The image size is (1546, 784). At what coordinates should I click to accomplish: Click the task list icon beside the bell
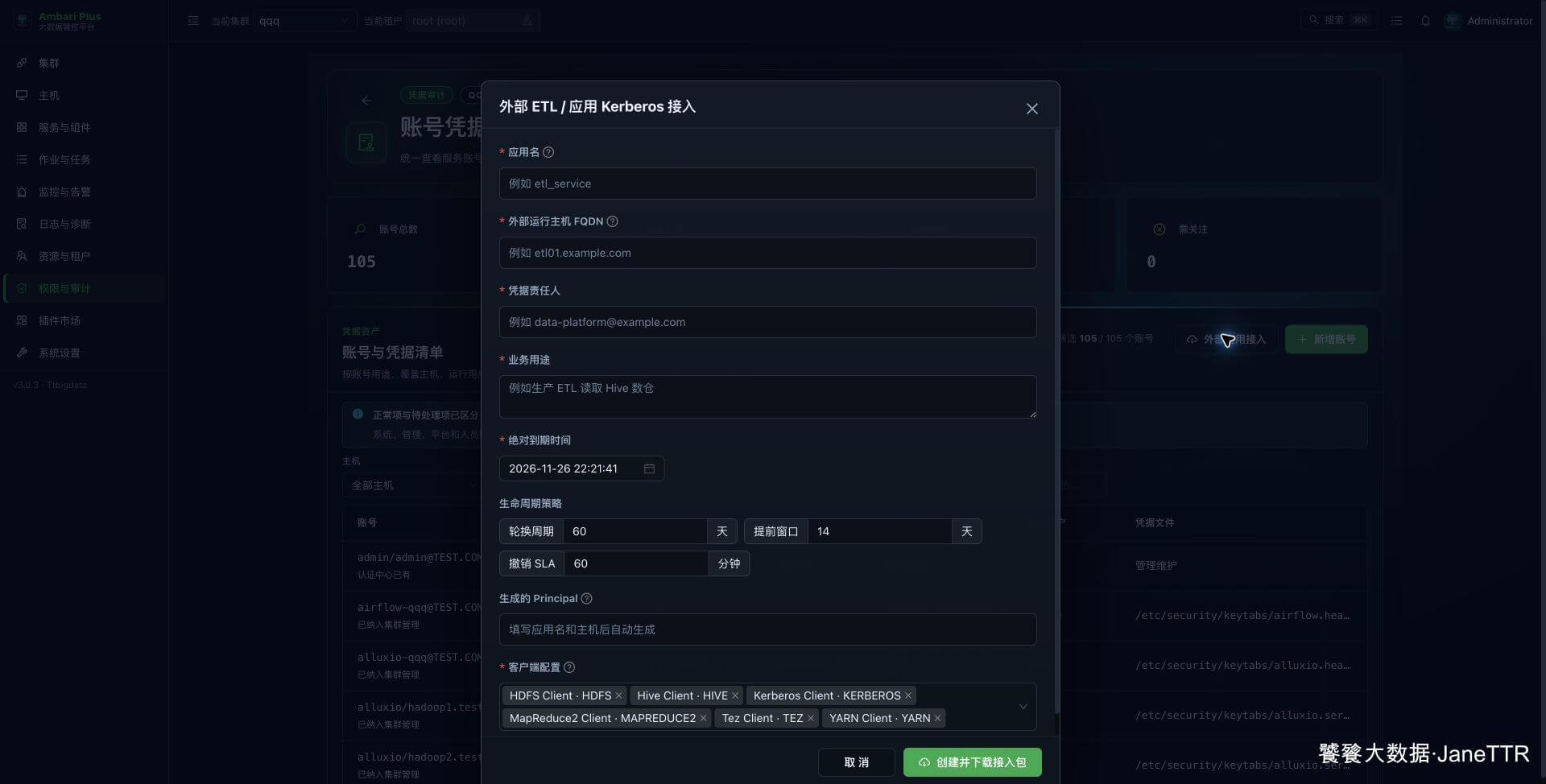[x=1397, y=21]
